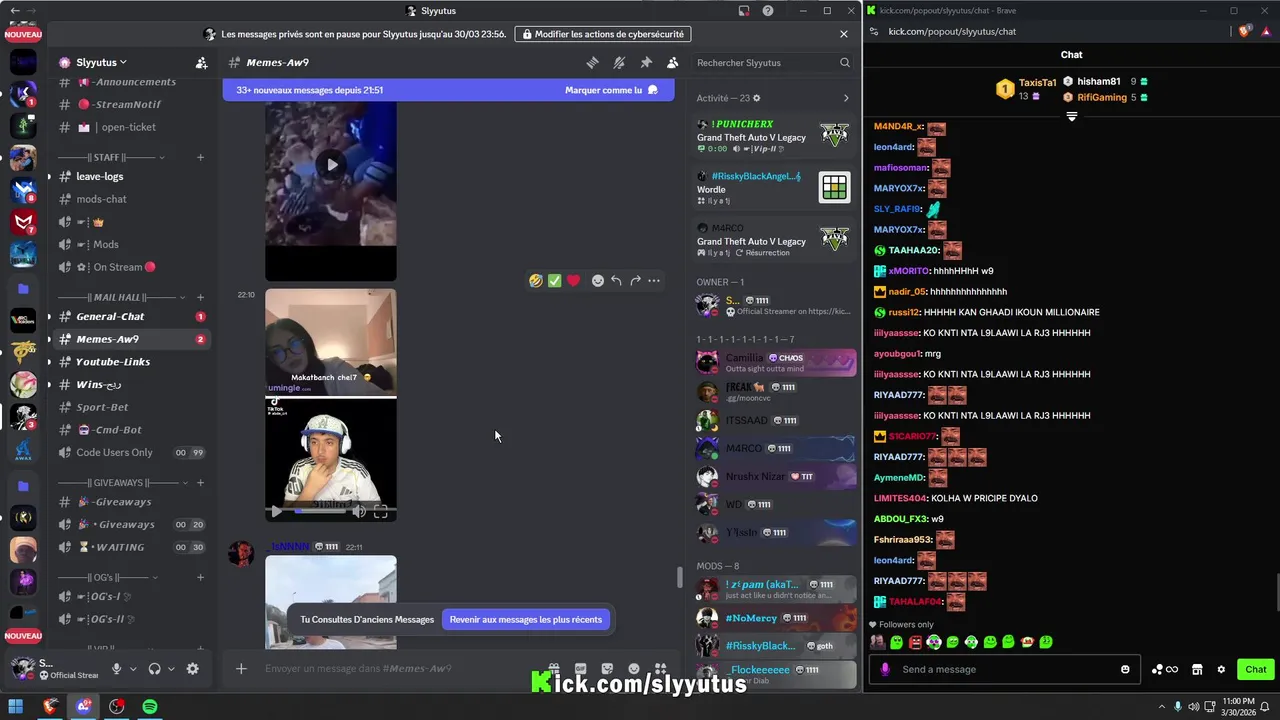1280x720 pixels.
Task: Open #NoMercy in the mods list
Action: [x=776, y=618]
